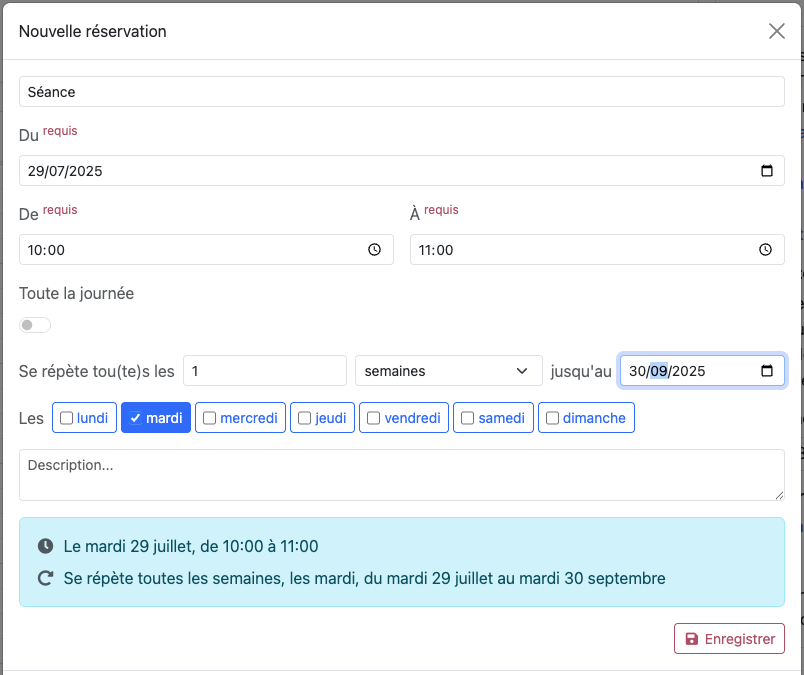Image resolution: width=804 pixels, height=675 pixels.
Task: Tick the vendredi day option
Action: [374, 418]
